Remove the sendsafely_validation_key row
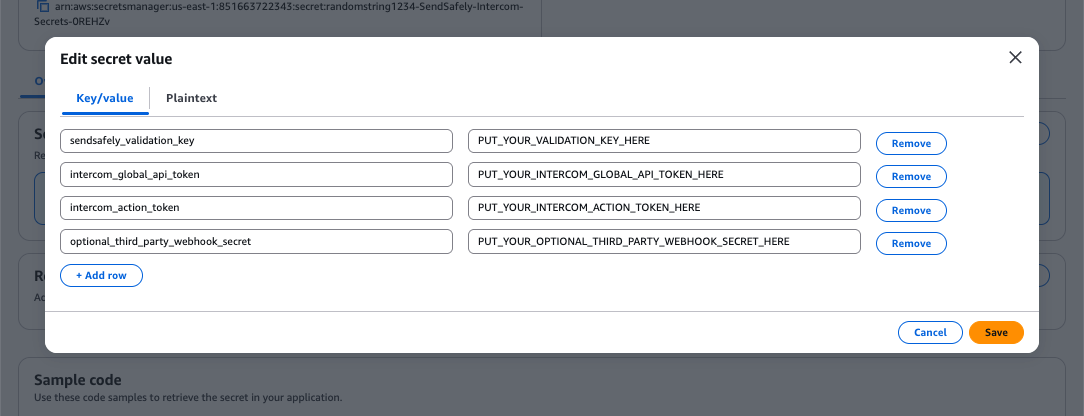This screenshot has height=416, width=1084. [911, 144]
